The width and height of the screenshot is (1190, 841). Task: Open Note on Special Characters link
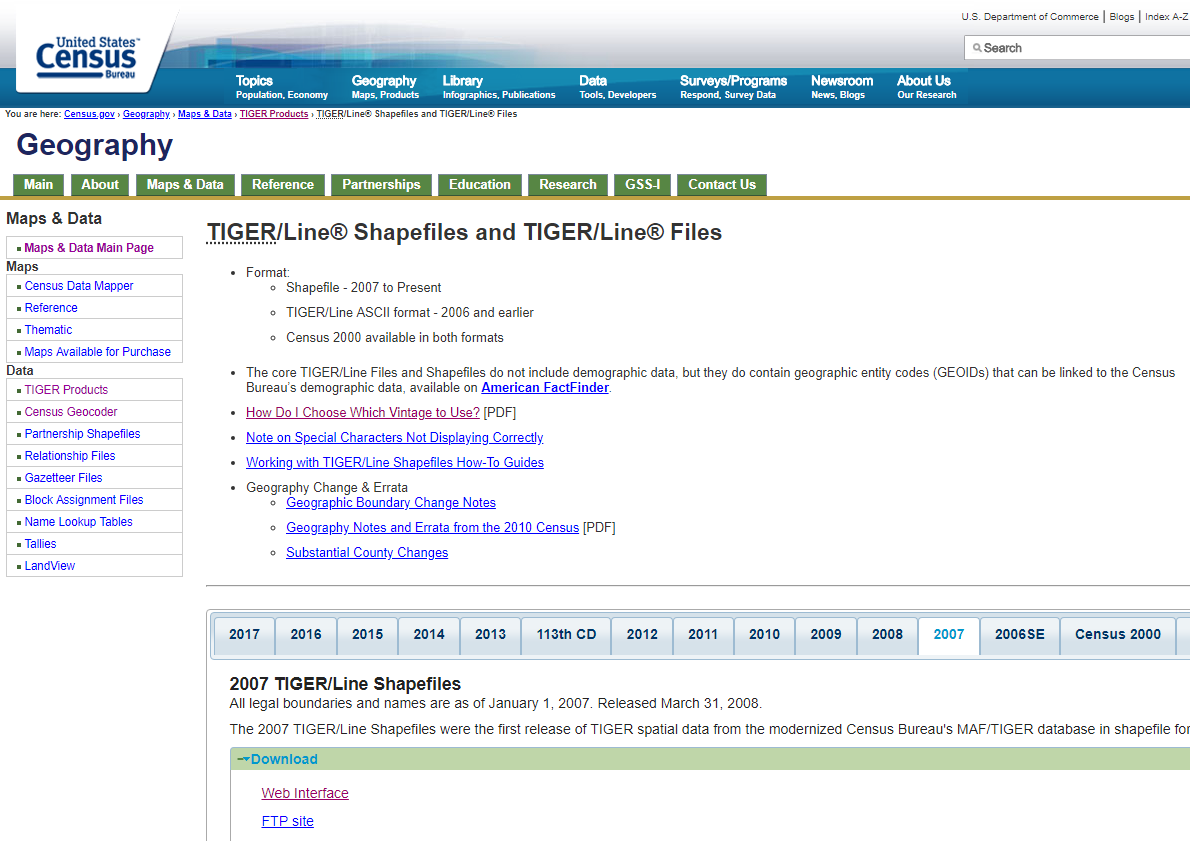[395, 438]
